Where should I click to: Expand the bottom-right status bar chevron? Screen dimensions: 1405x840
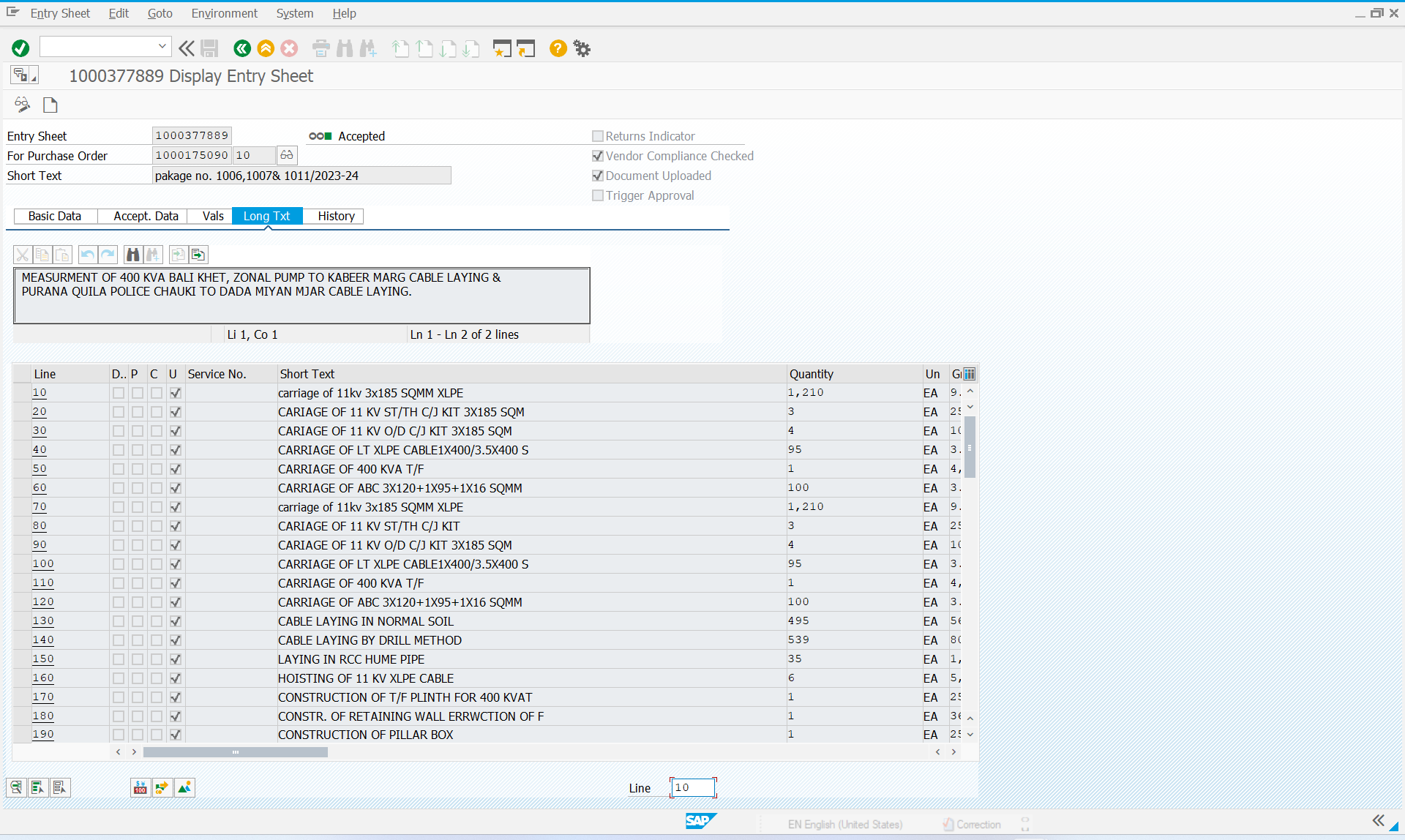coord(1378,820)
